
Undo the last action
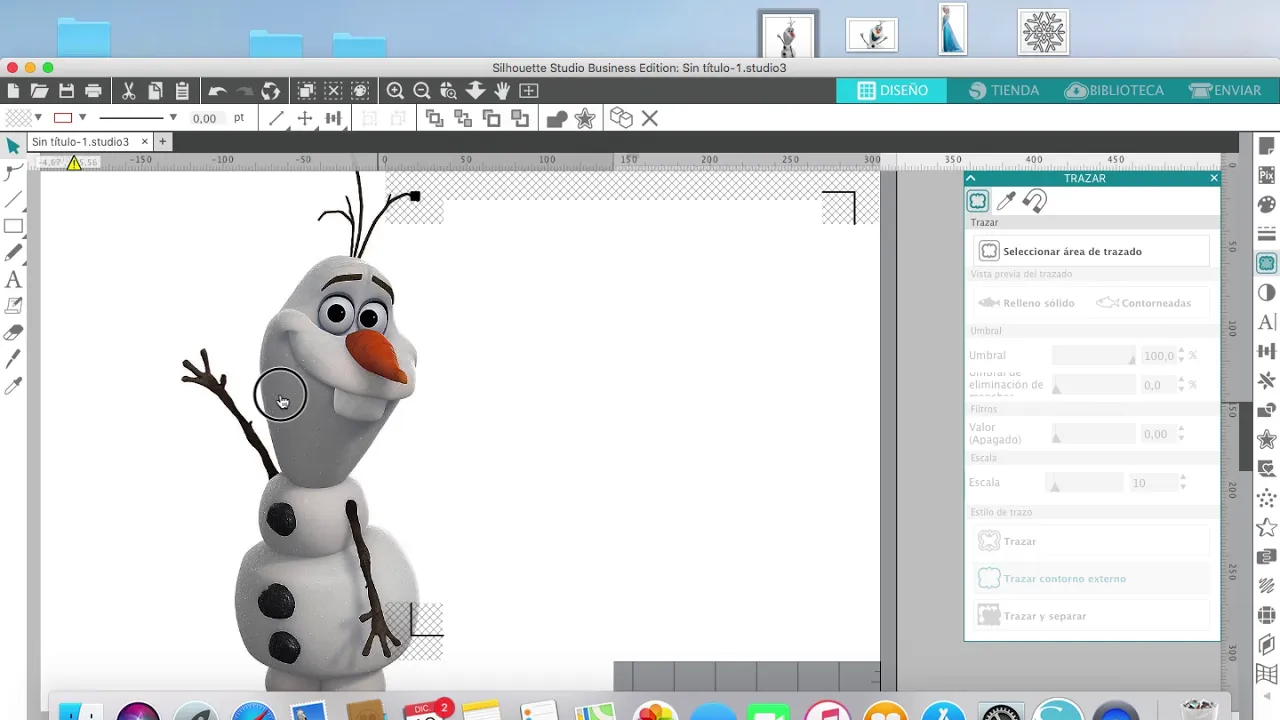click(x=217, y=91)
